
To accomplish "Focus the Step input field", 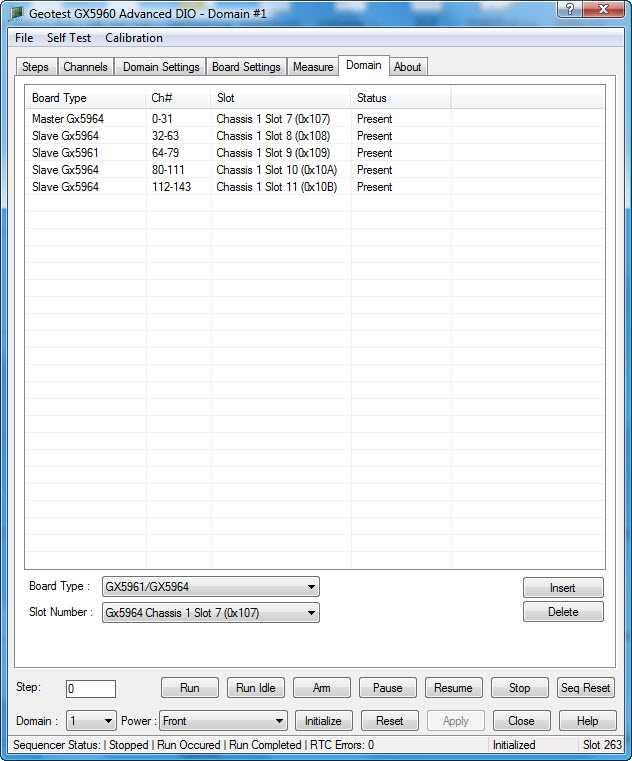I will [91, 689].
